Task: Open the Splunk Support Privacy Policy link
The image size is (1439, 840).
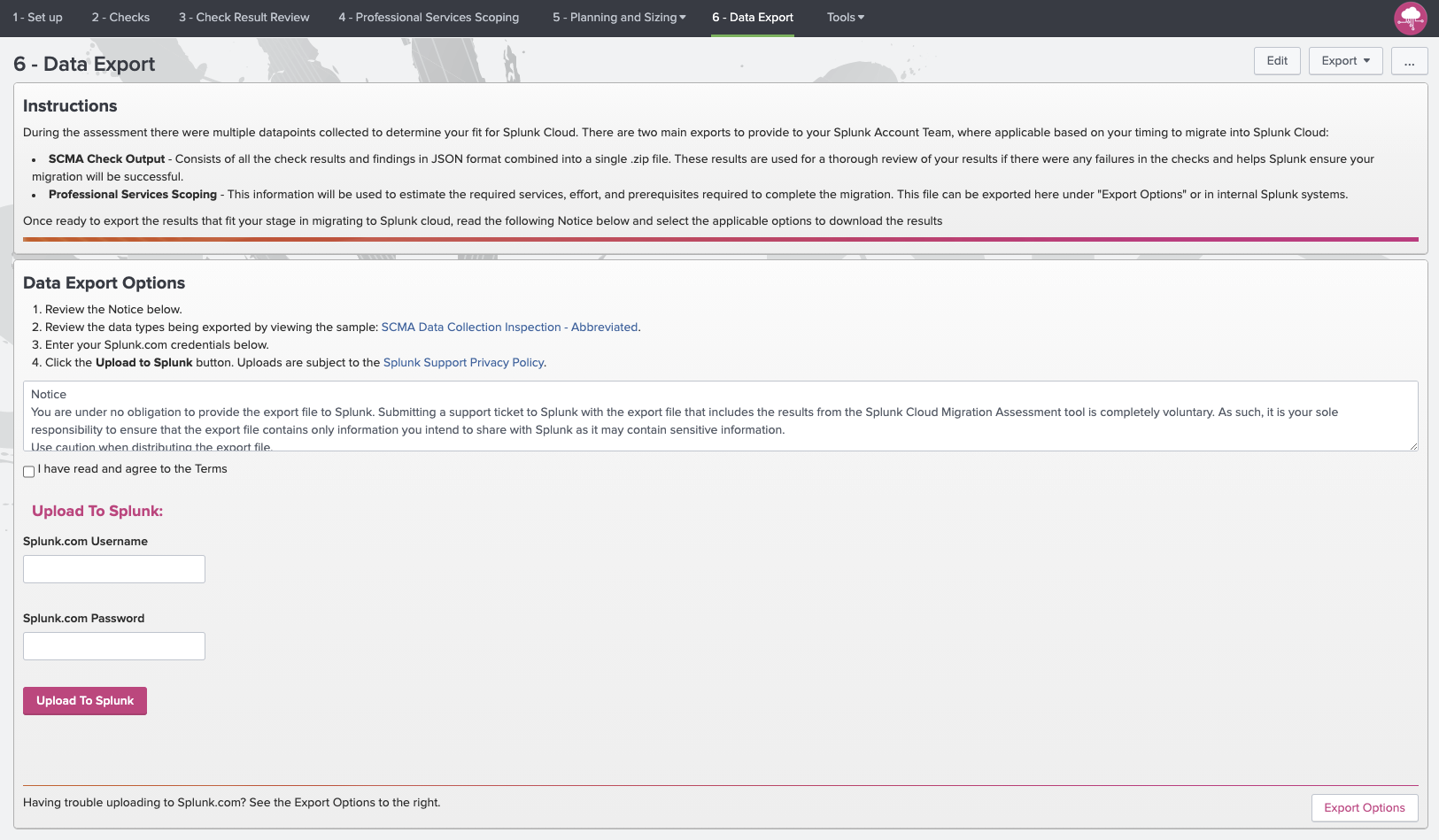Action: coord(463,362)
